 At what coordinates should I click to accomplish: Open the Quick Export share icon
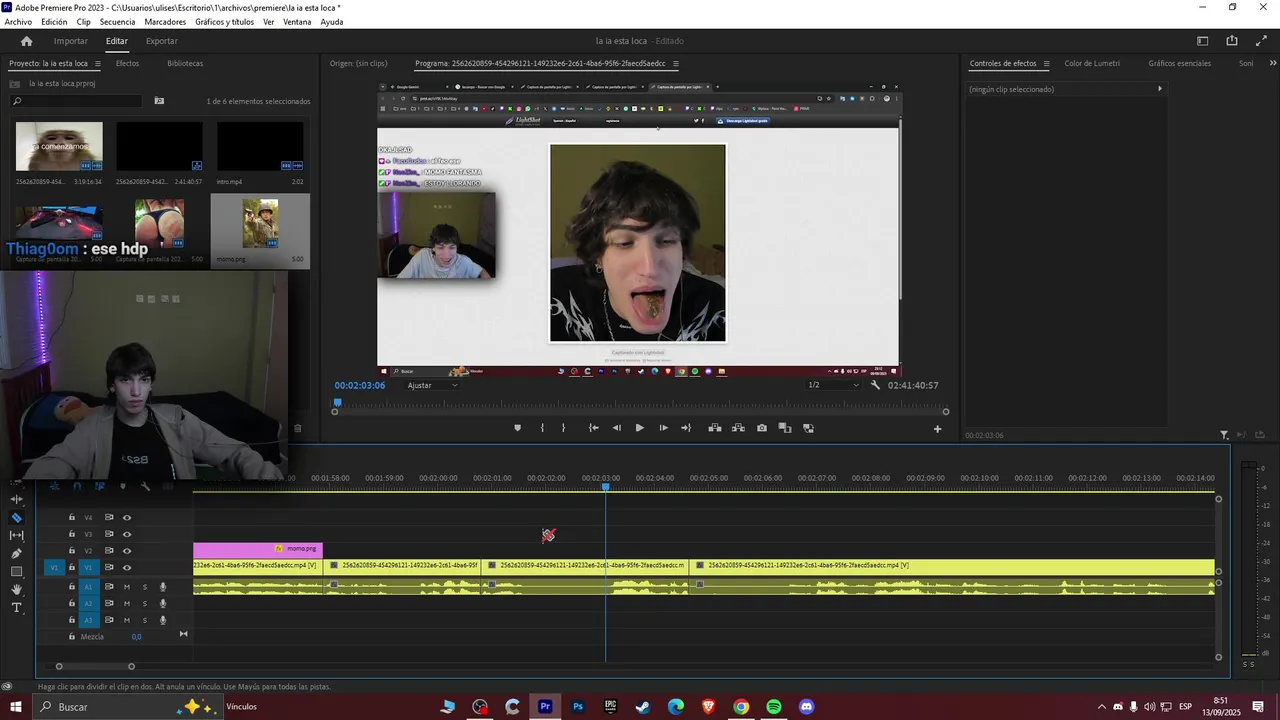[1232, 41]
